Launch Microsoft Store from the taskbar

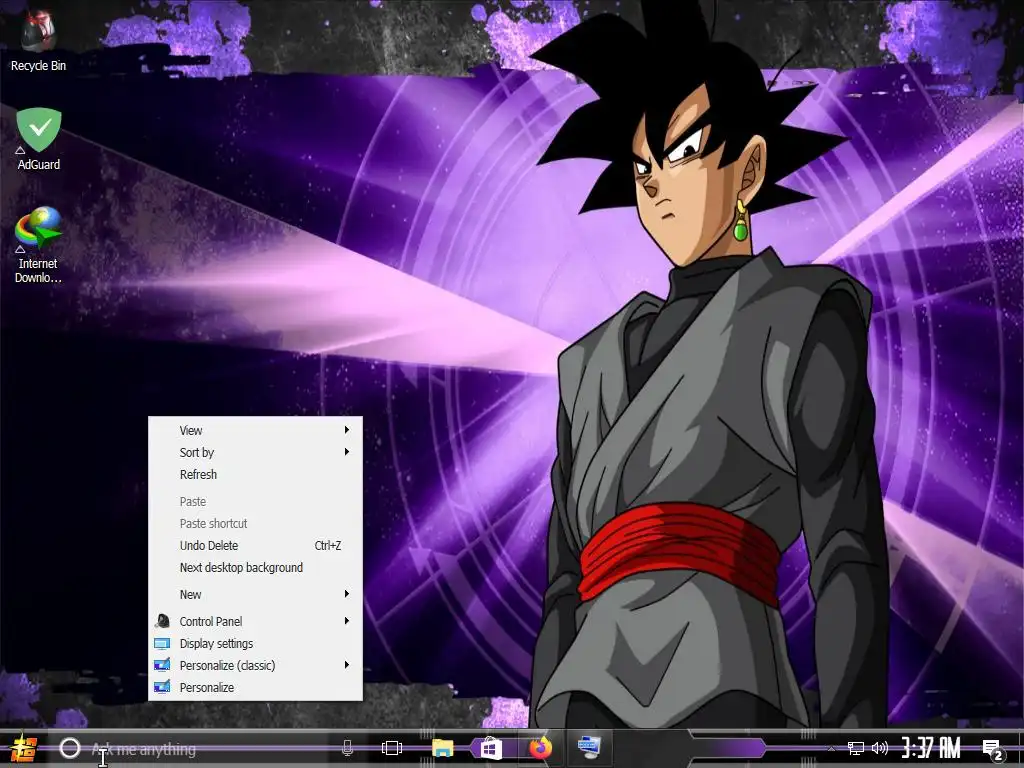(491, 748)
